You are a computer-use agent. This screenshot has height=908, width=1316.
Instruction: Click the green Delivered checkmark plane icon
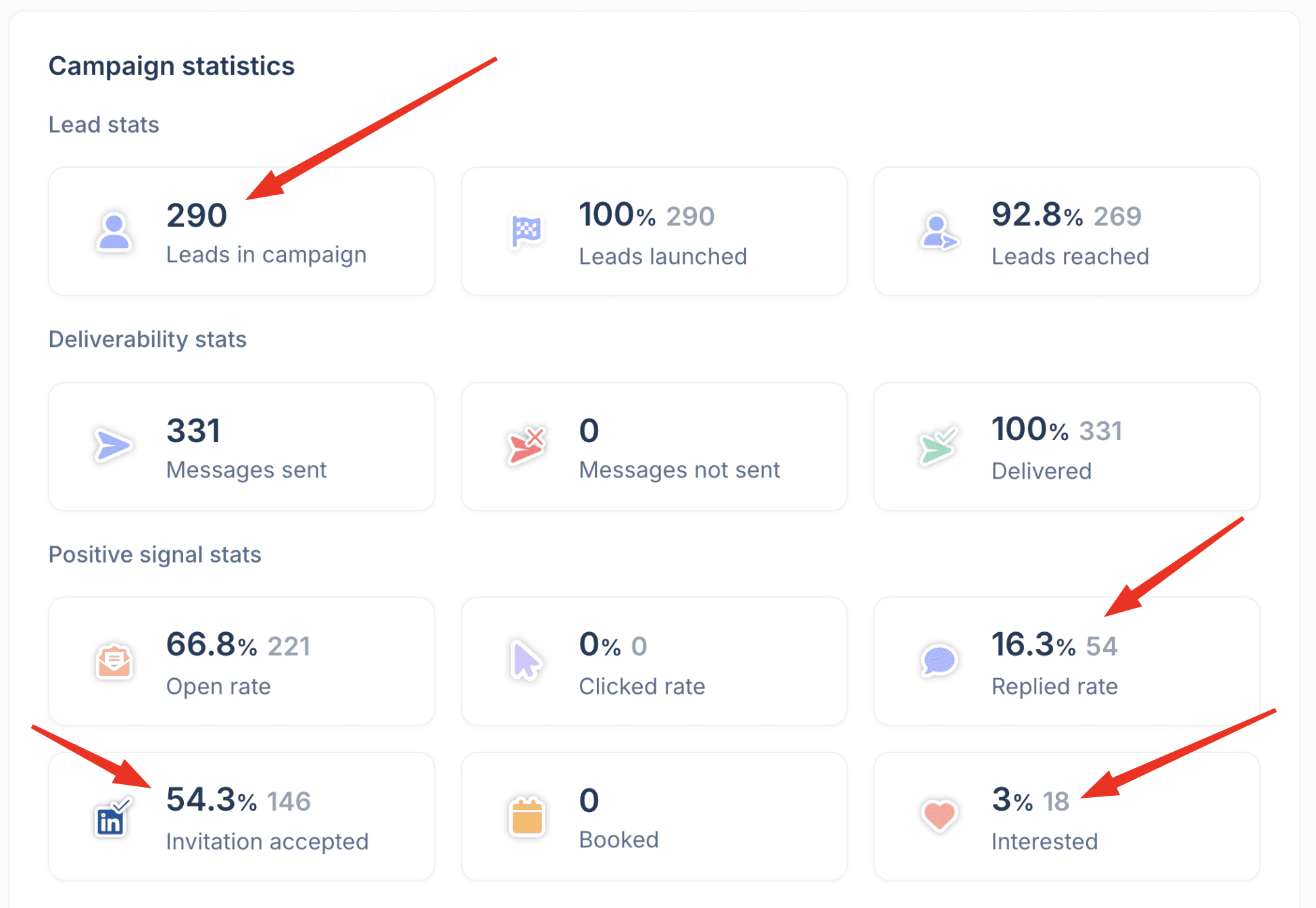[938, 446]
